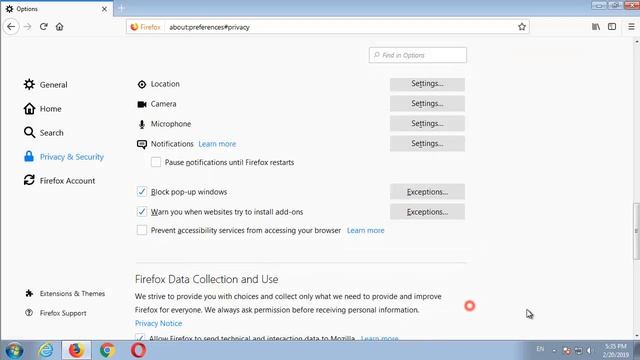Open the Library toolbar icon

click(x=596, y=27)
